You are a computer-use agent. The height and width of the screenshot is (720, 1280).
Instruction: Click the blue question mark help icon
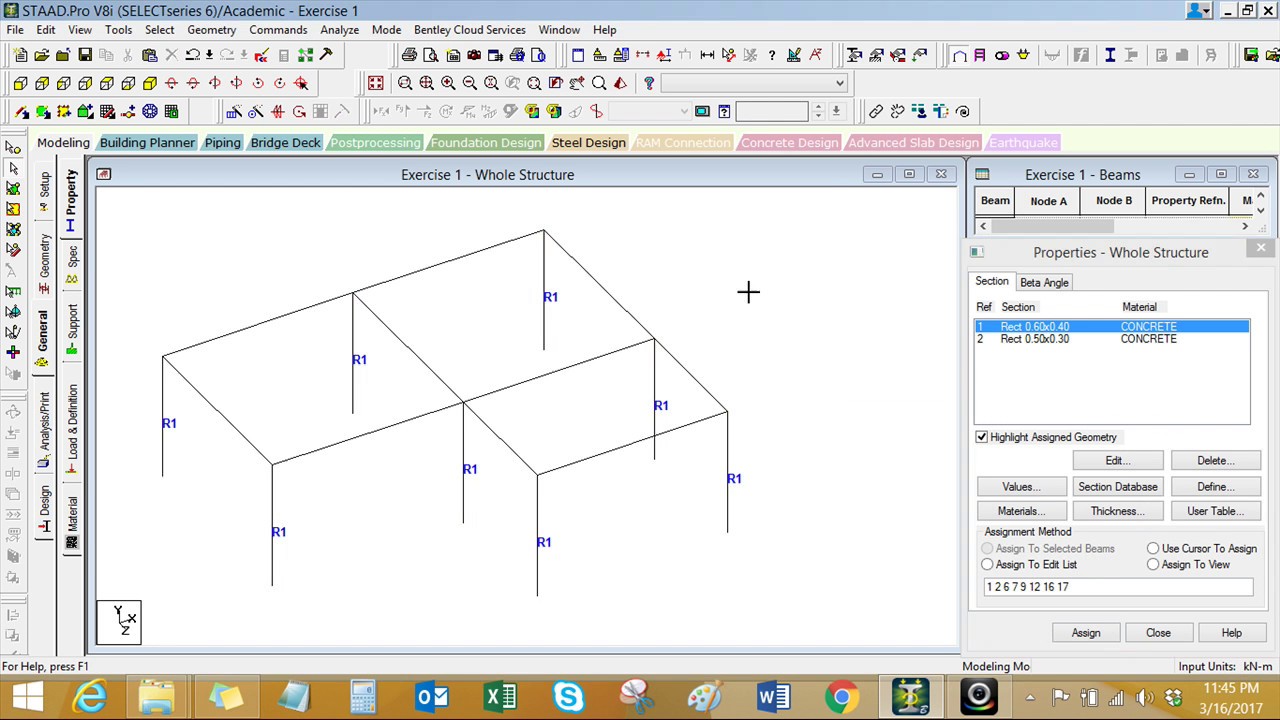[649, 83]
